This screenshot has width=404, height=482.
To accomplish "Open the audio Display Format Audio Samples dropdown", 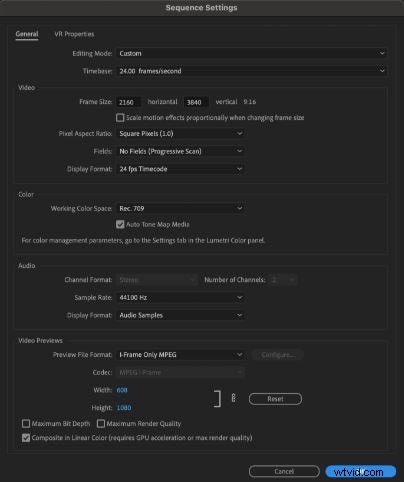I will [x=180, y=315].
